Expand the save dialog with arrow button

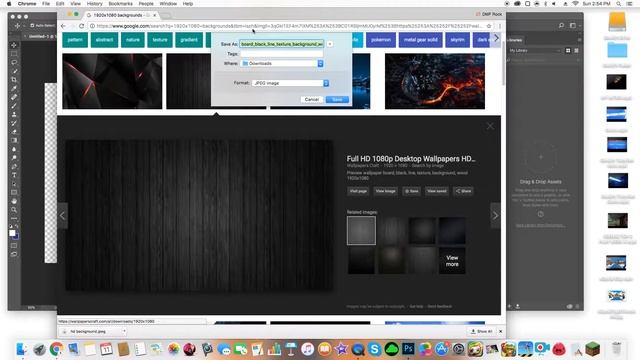pos(329,44)
